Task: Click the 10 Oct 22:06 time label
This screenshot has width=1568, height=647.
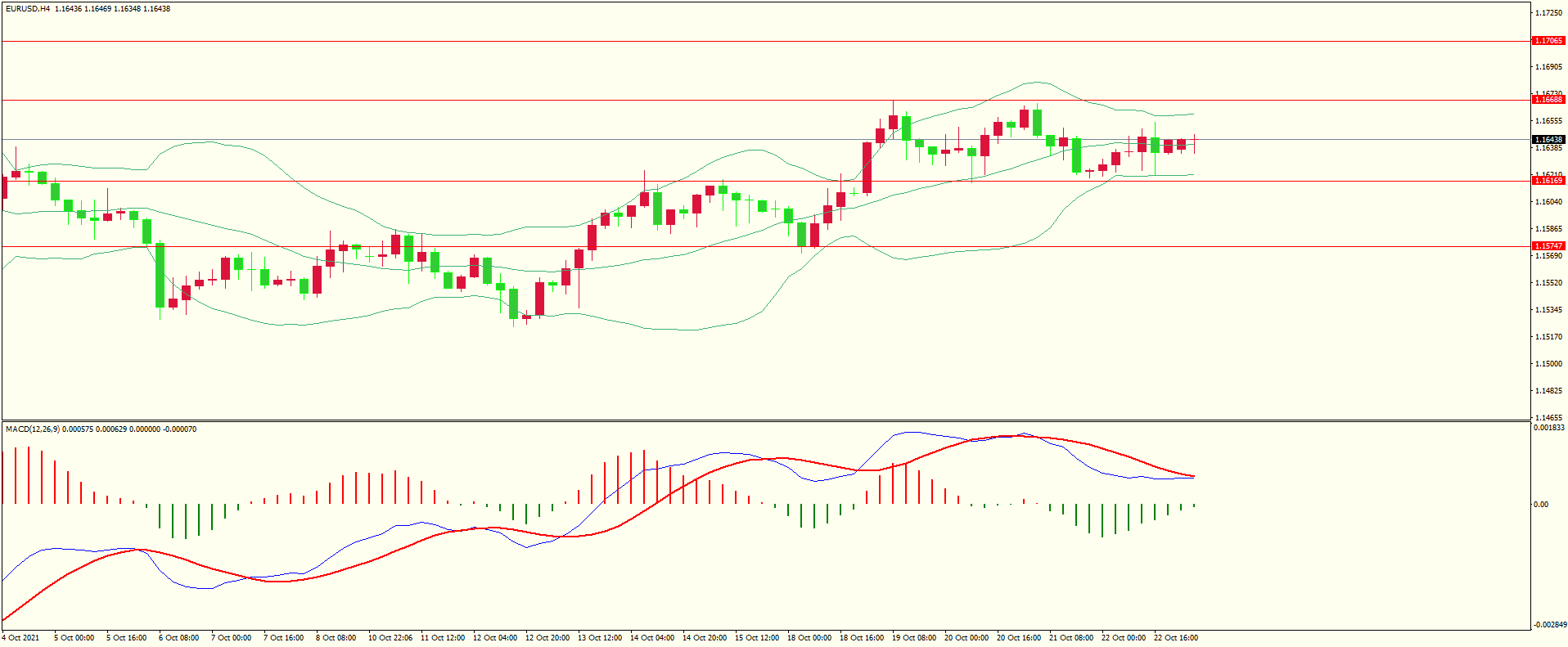Action: (390, 638)
